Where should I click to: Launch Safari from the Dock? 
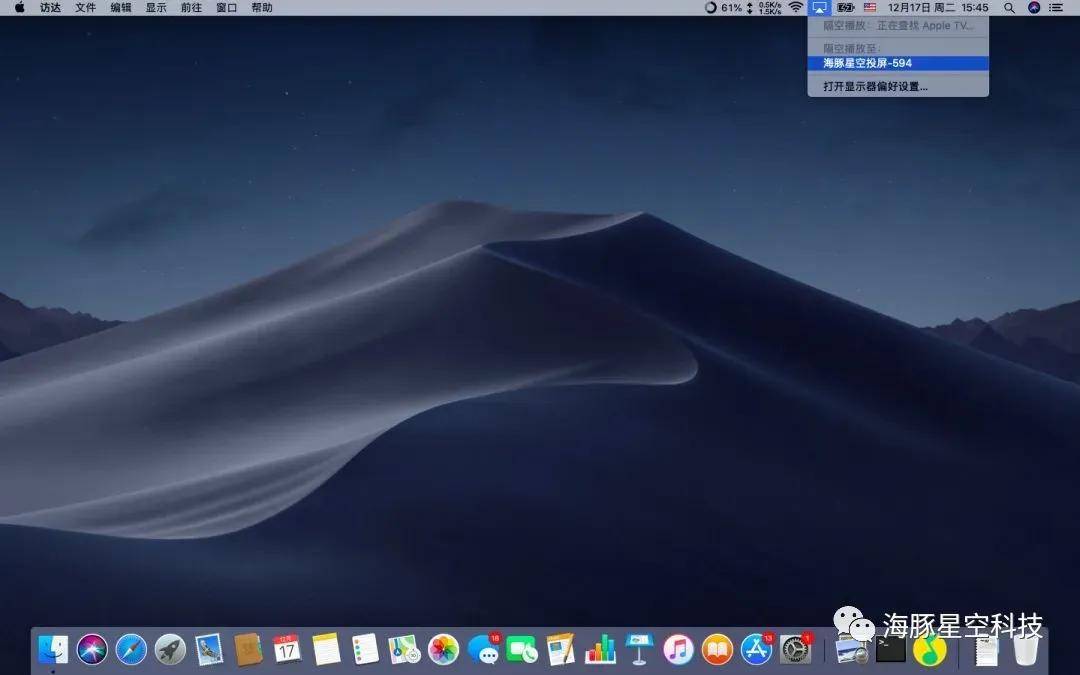pos(131,650)
